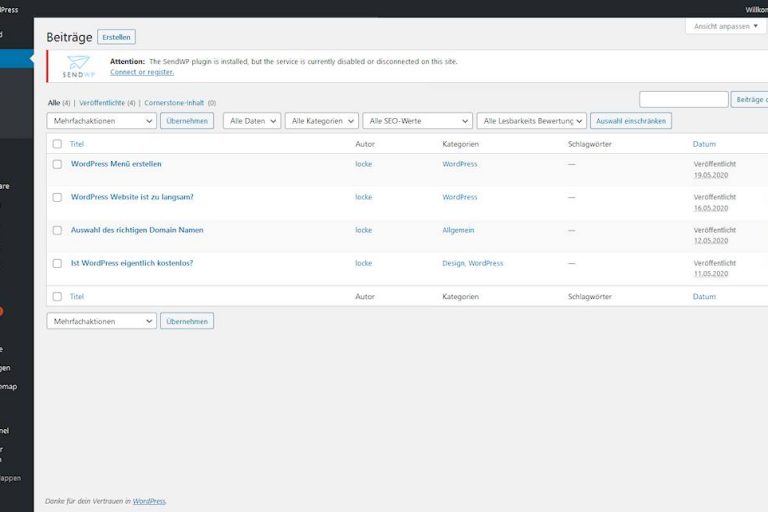768x512 pixels.
Task: Open the 'Alle Lesbarkeits Bewertungen' dropdown
Action: [x=531, y=121]
